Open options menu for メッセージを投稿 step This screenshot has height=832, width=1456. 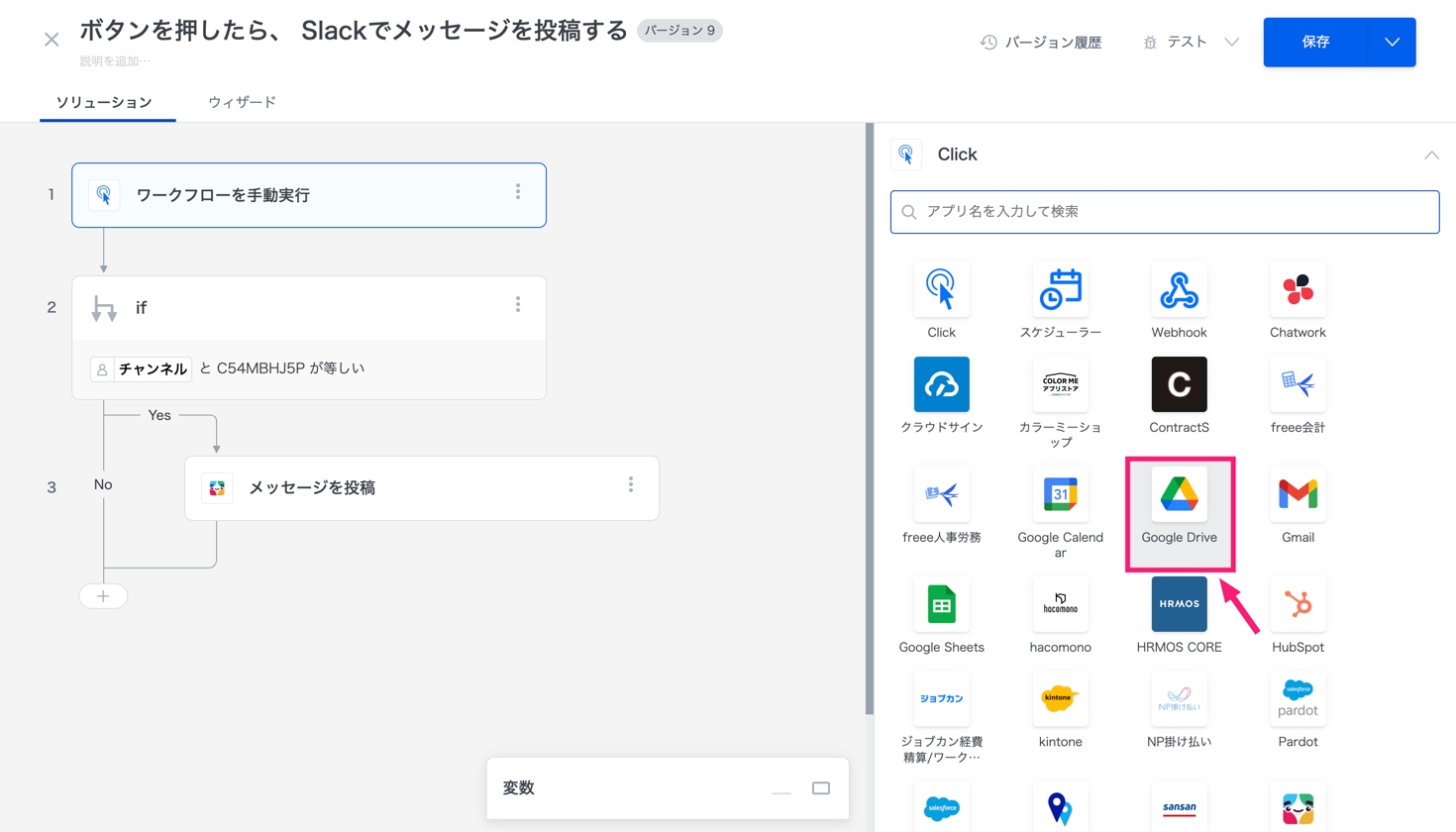[631, 485]
